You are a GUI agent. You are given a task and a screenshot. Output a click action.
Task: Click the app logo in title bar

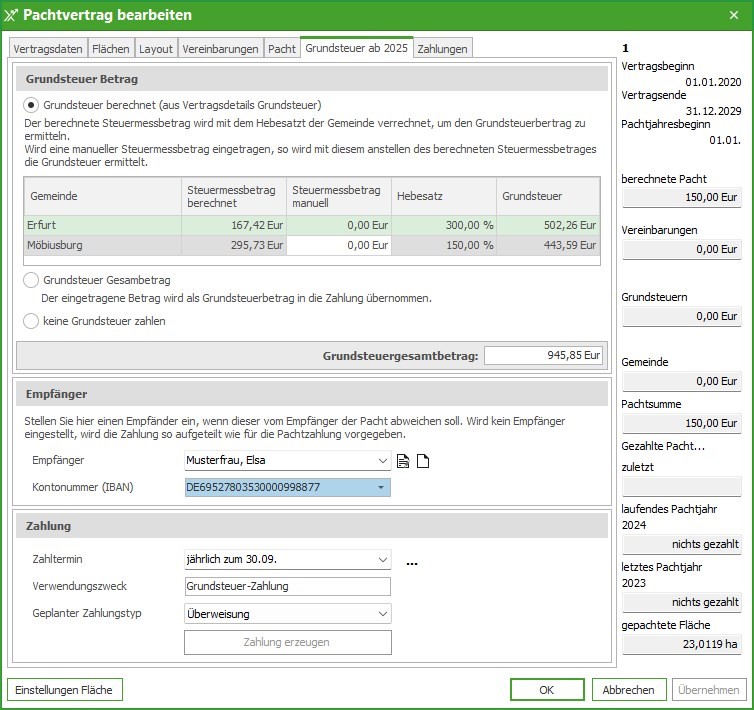(11, 15)
